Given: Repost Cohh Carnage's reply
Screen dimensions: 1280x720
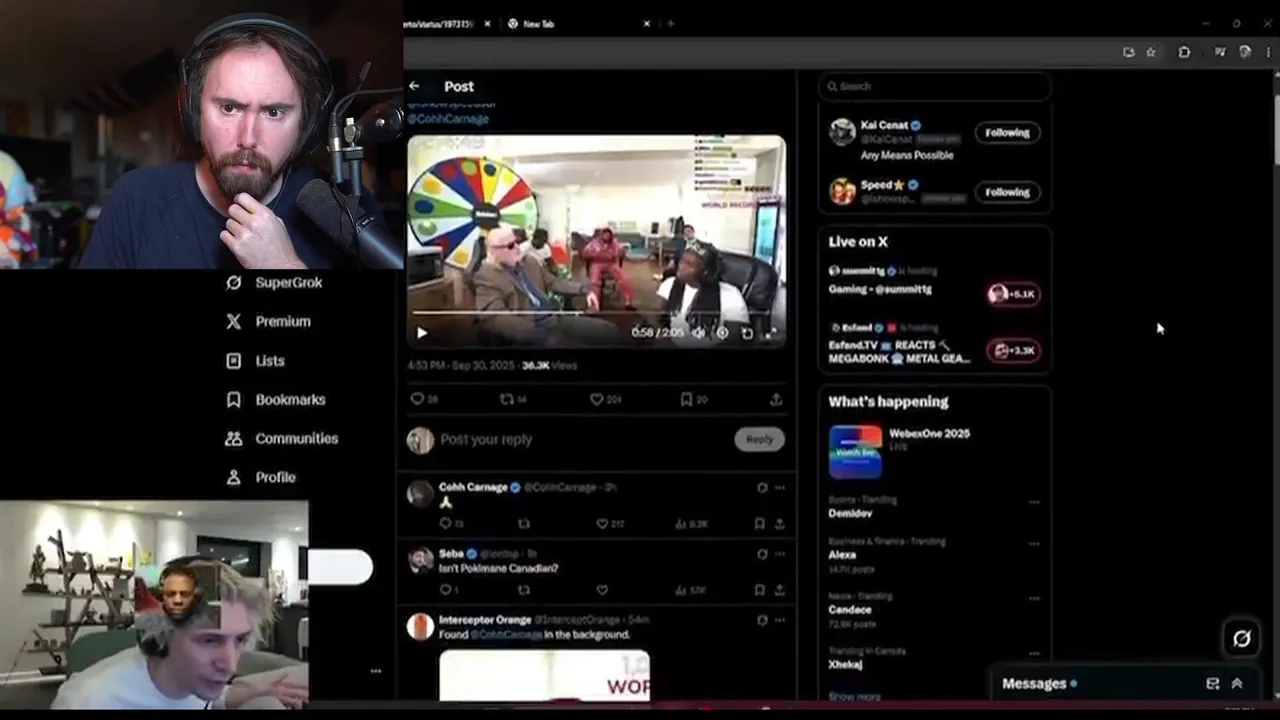Looking at the screenshot, I should click(524, 523).
